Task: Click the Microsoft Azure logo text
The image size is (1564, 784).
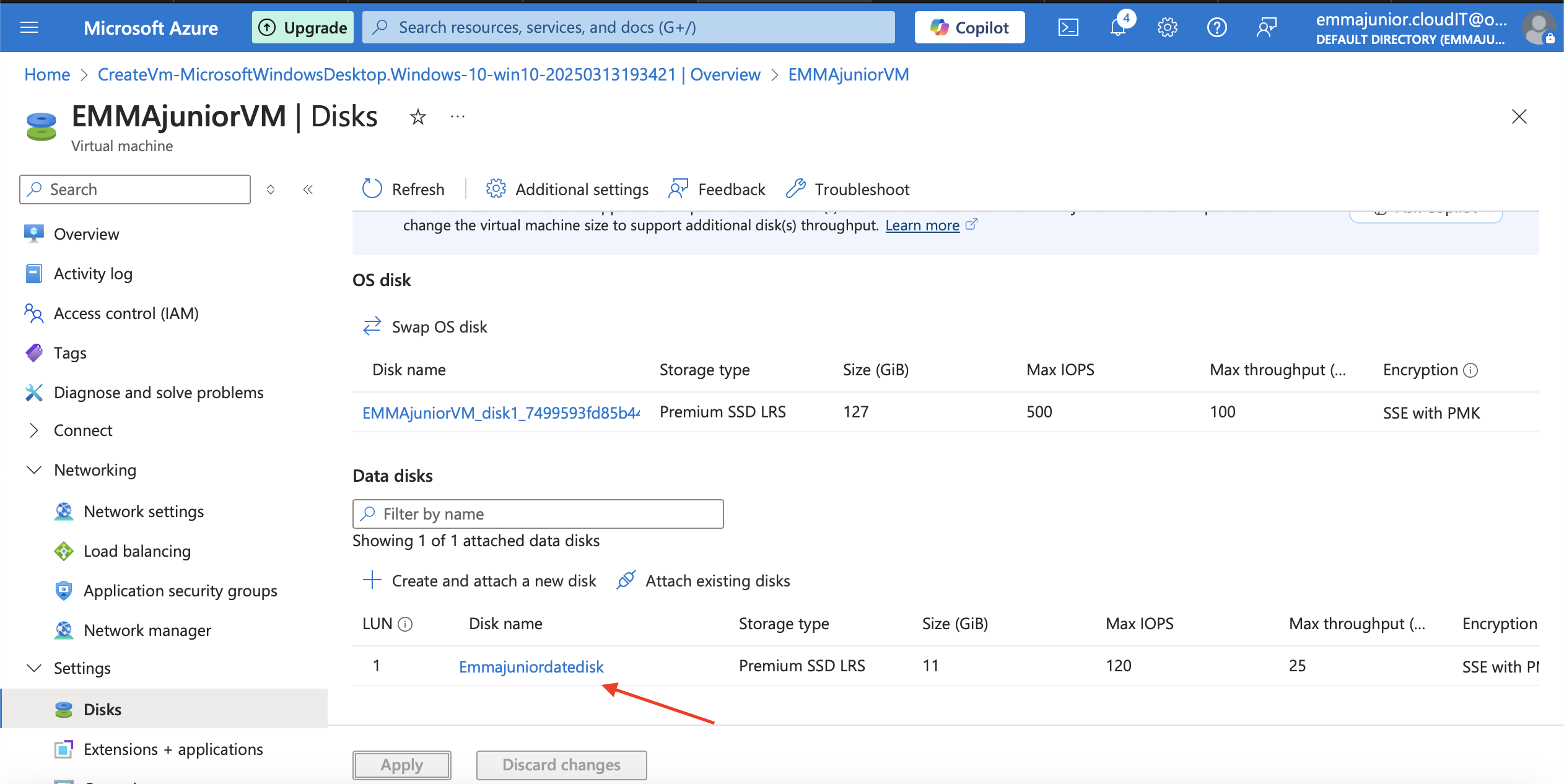Action: click(x=151, y=28)
